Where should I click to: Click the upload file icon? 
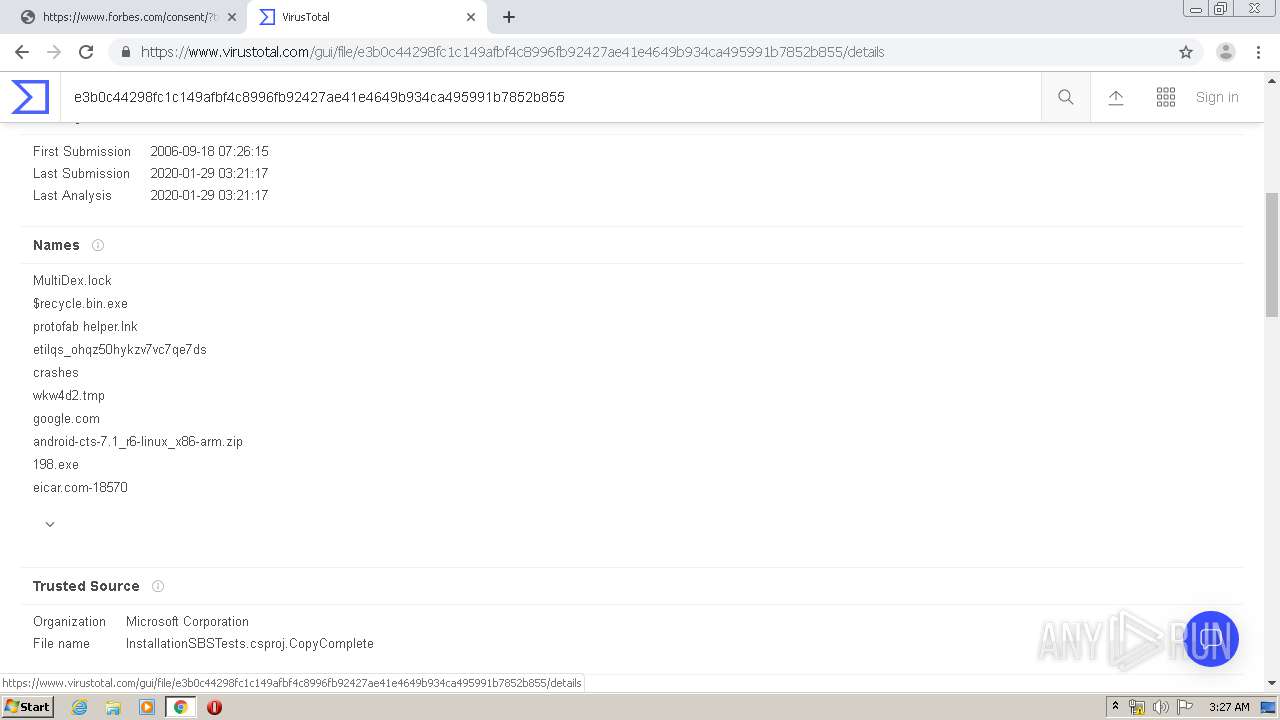coord(1116,97)
